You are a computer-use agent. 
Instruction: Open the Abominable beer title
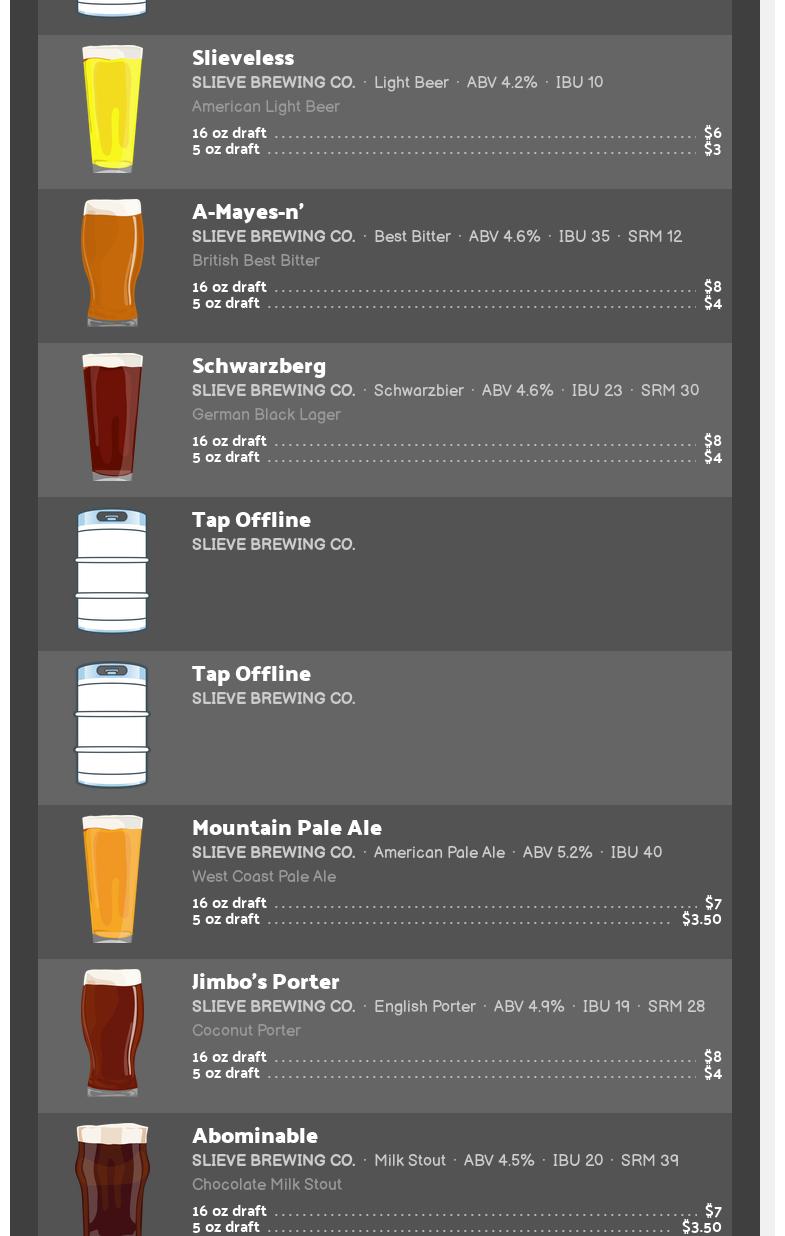255,1136
